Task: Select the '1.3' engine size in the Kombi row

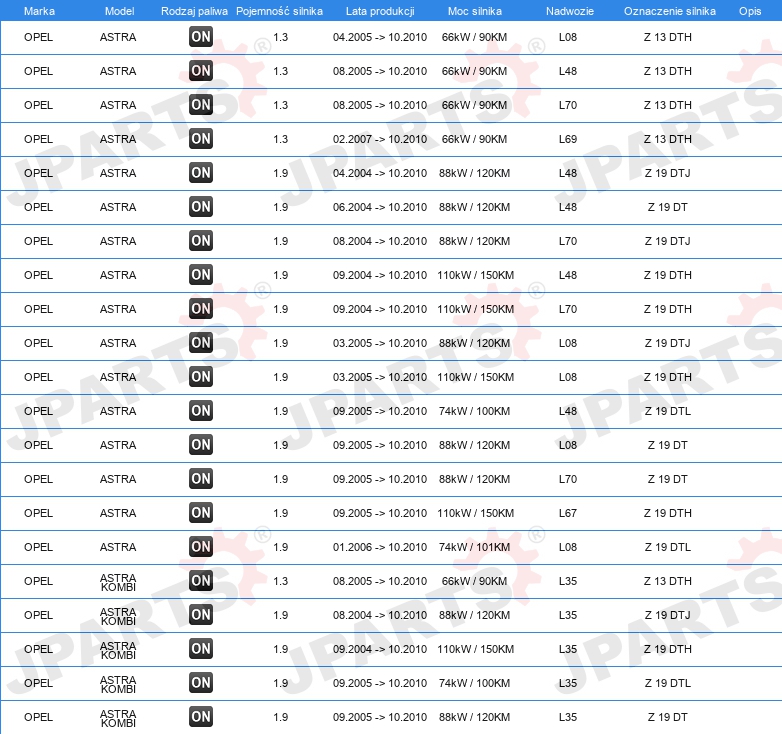Action: click(x=280, y=581)
